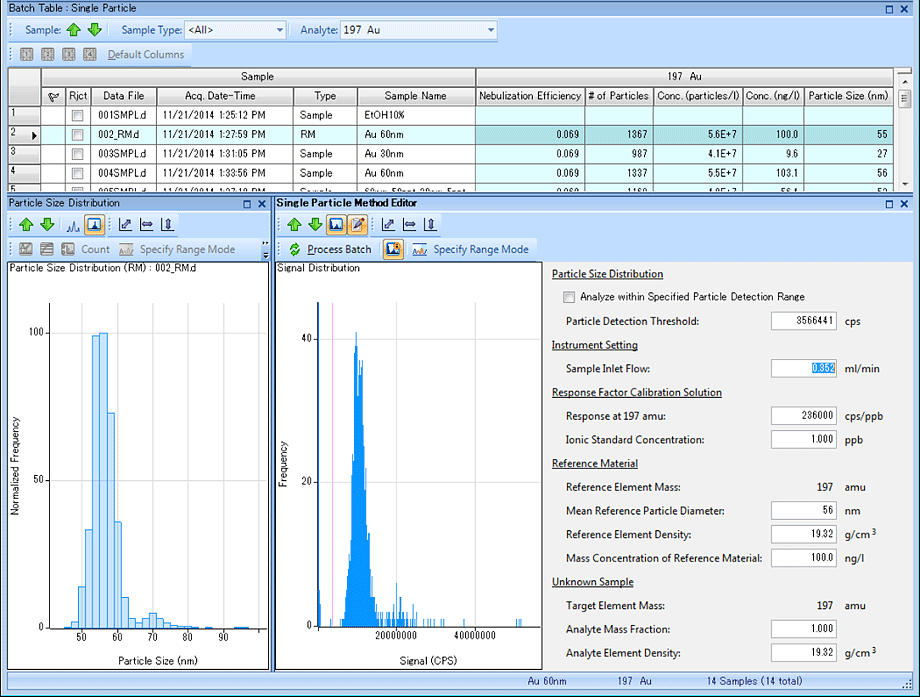Go to next sample with green down arrow in Batch Table
The width and height of the screenshot is (920, 697).
[x=94, y=29]
